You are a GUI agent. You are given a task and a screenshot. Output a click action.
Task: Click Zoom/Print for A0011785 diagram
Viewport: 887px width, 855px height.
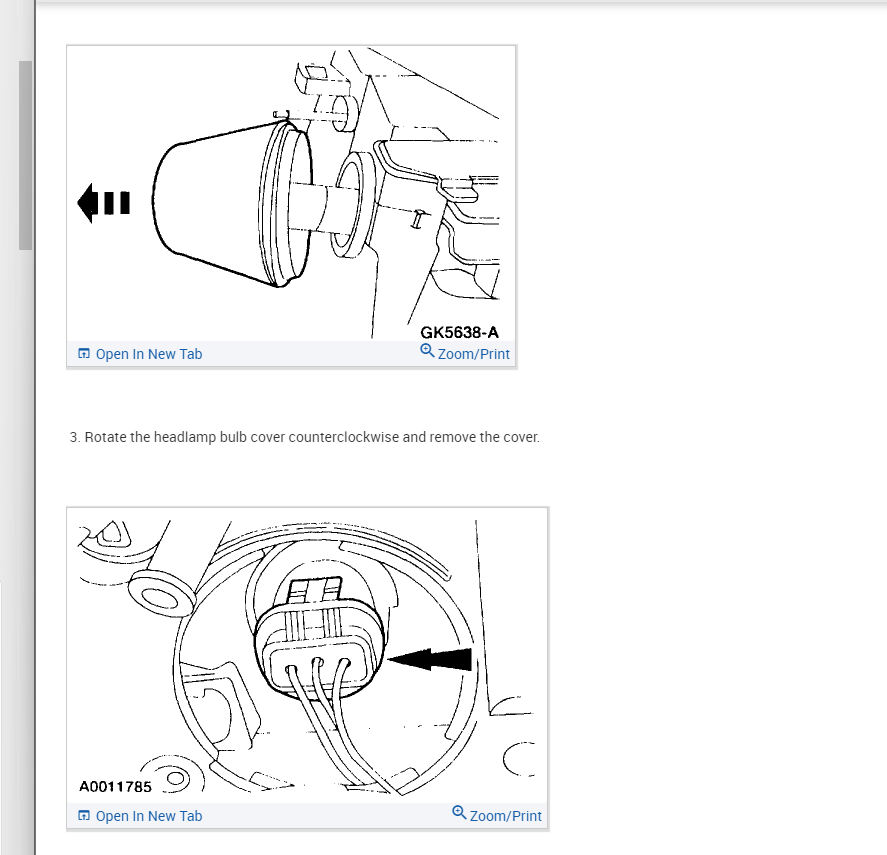pyautogui.click(x=497, y=815)
